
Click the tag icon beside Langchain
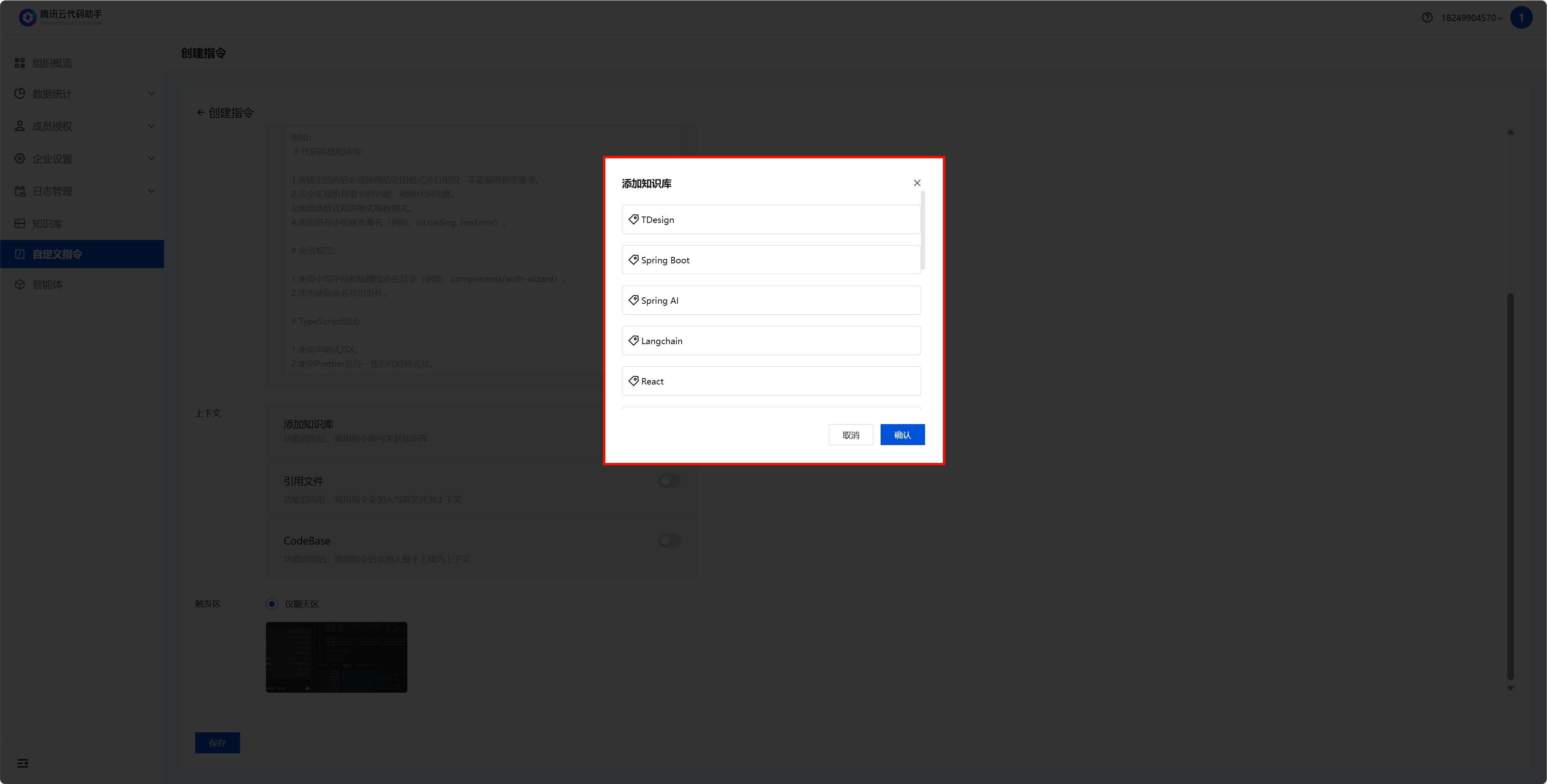[633, 341]
